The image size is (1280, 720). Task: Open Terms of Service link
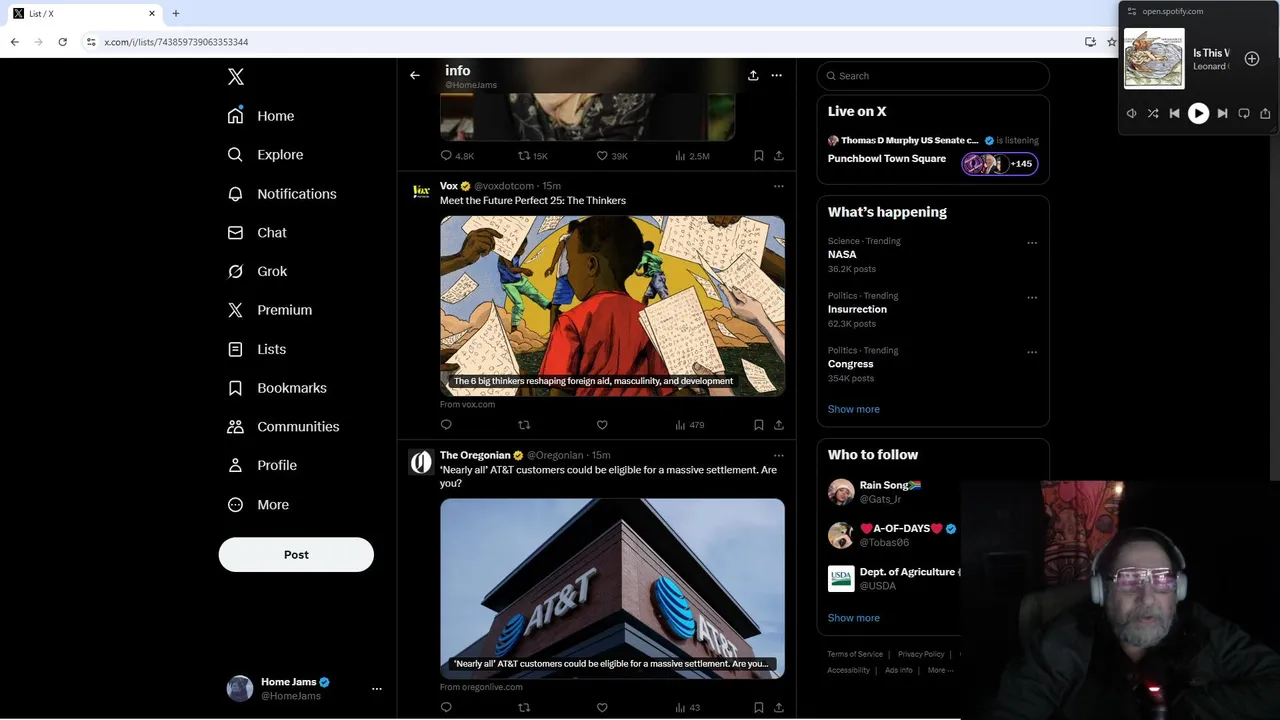pos(855,654)
